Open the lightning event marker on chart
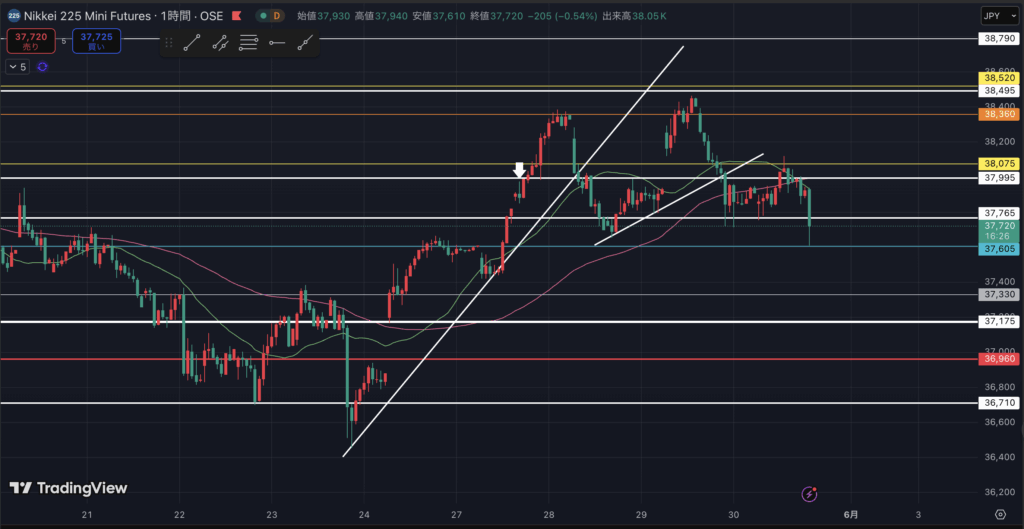 [x=810, y=493]
